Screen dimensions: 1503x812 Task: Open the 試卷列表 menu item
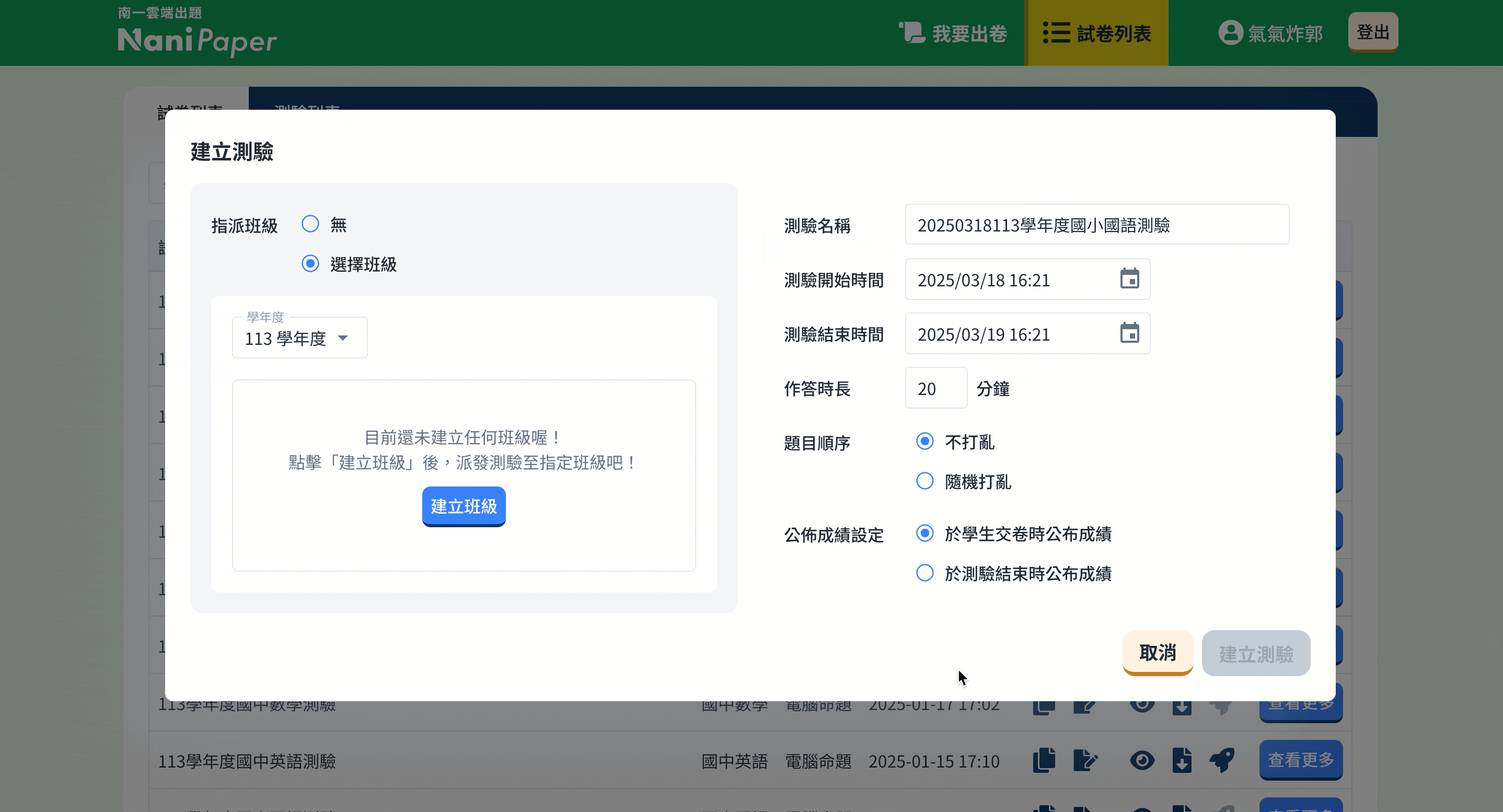pyautogui.click(x=1097, y=33)
